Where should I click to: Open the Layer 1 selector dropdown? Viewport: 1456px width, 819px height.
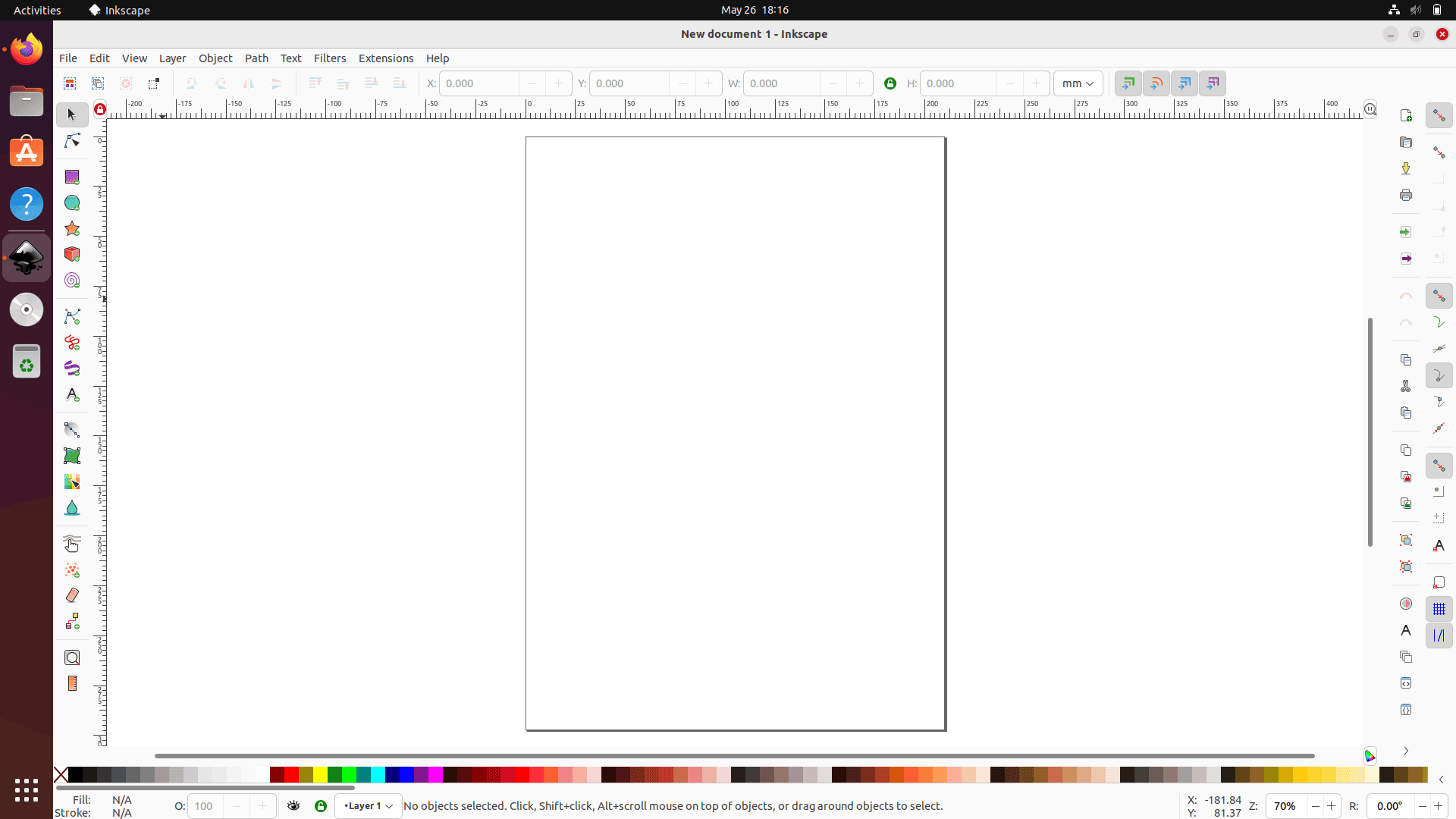(x=368, y=806)
